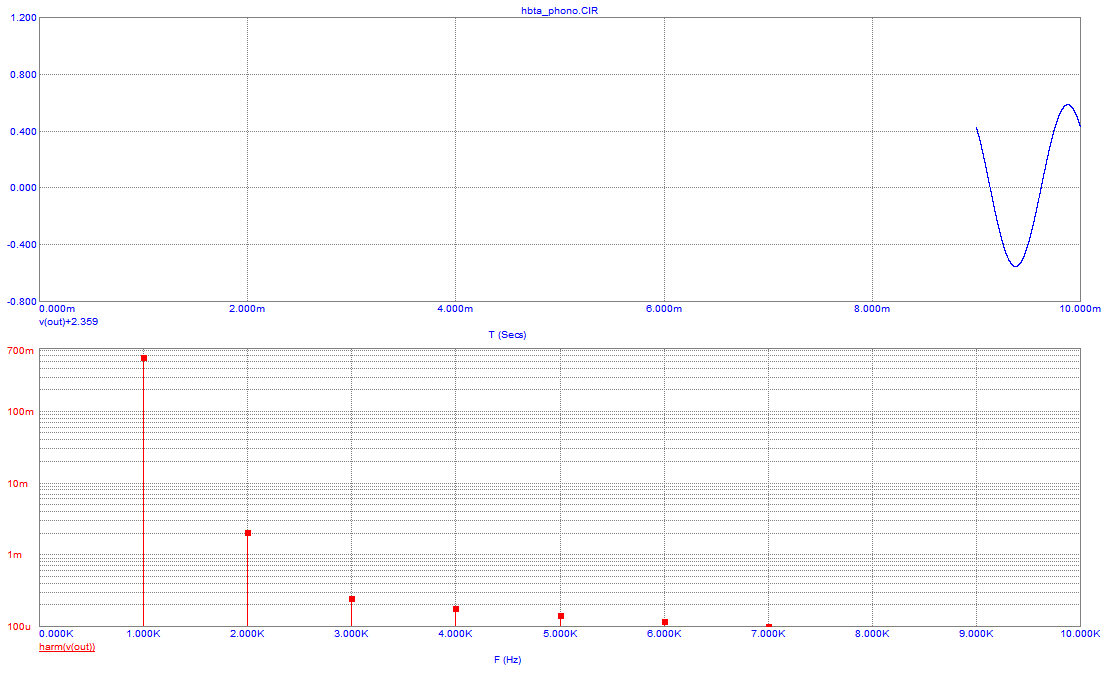Click the 5 kHz harmonic marker
The height and width of the screenshot is (677, 1107).
pos(561,616)
